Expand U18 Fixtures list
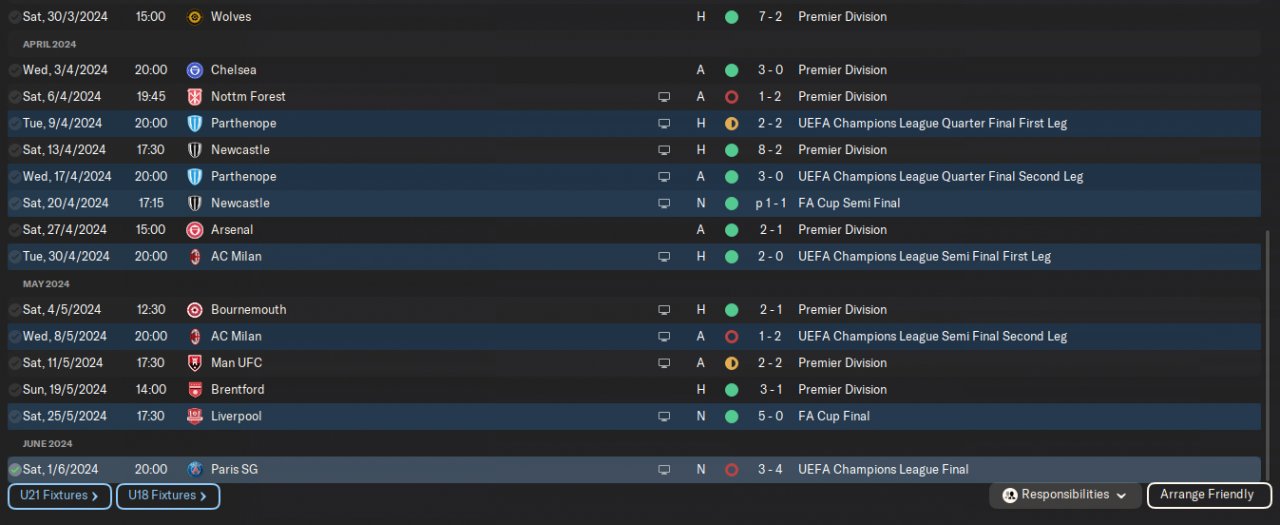The height and width of the screenshot is (525, 1280). tap(167, 495)
